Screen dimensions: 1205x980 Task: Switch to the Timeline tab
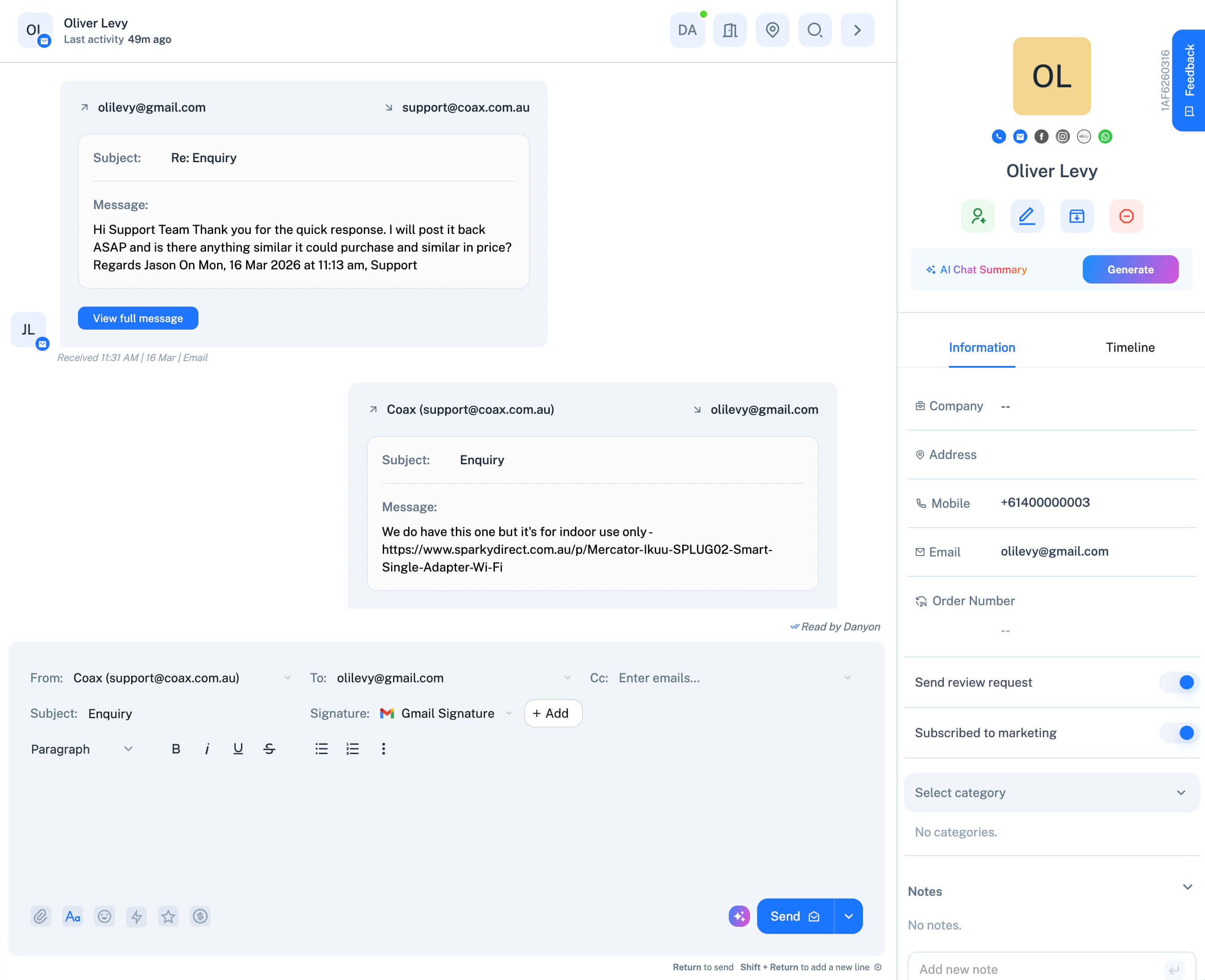(1130, 348)
